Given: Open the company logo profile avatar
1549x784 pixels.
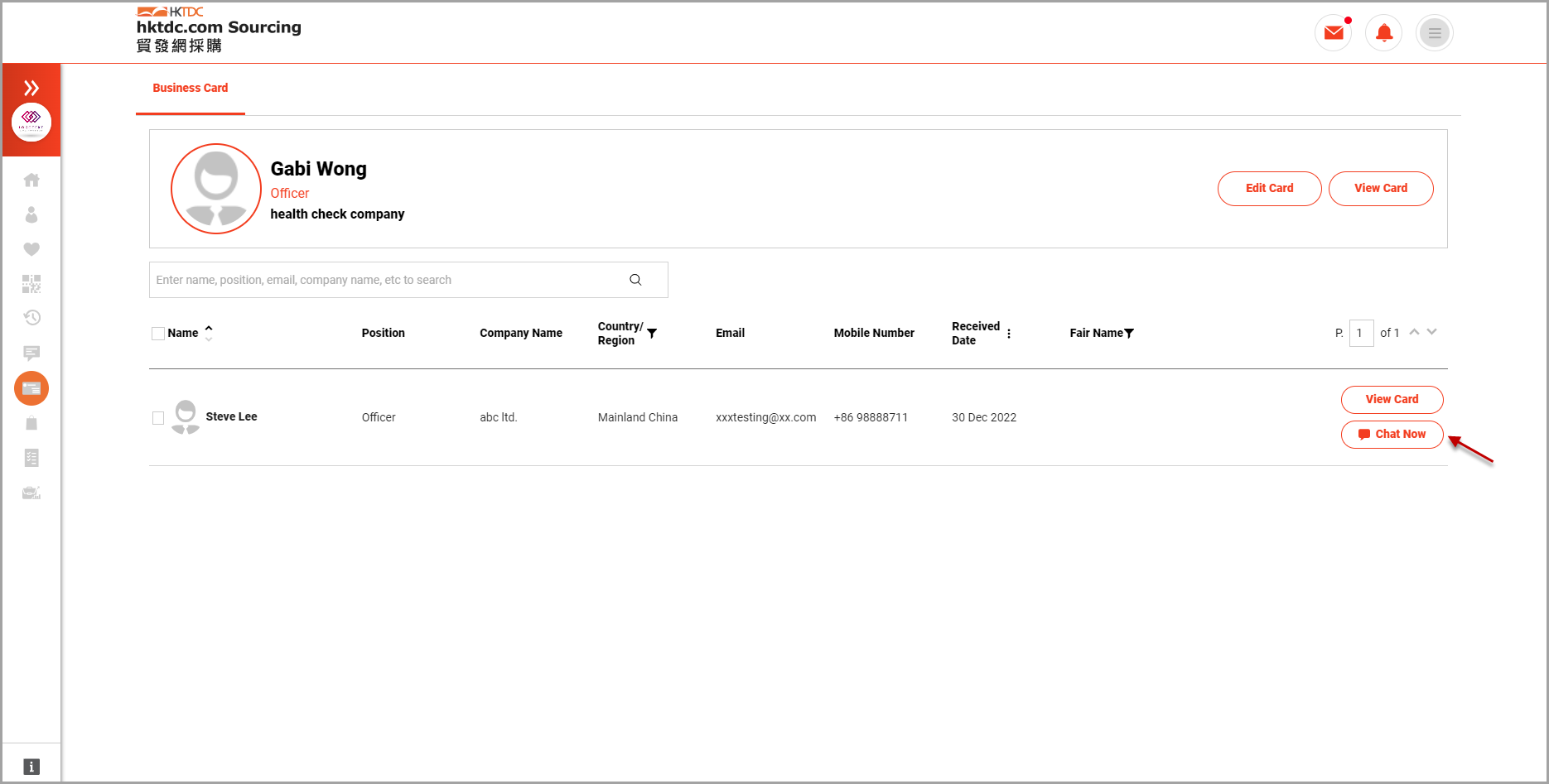Looking at the screenshot, I should pyautogui.click(x=31, y=122).
